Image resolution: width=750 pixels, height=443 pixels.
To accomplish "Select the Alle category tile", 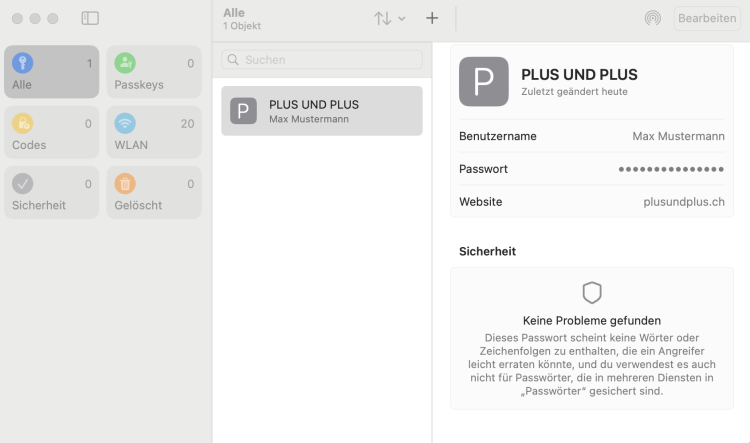I will tap(52, 72).
